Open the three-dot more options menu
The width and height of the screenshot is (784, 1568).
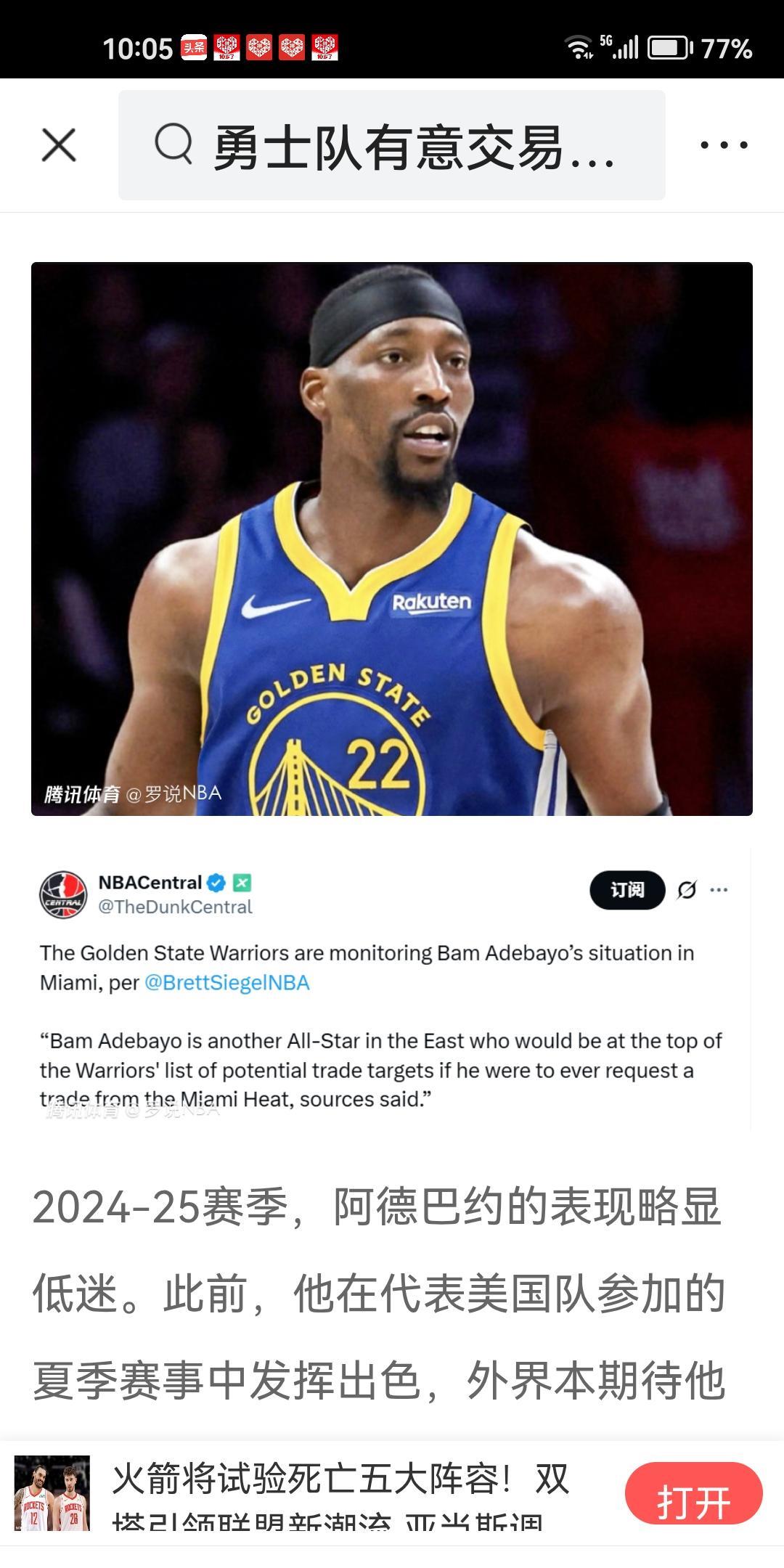[x=724, y=145]
